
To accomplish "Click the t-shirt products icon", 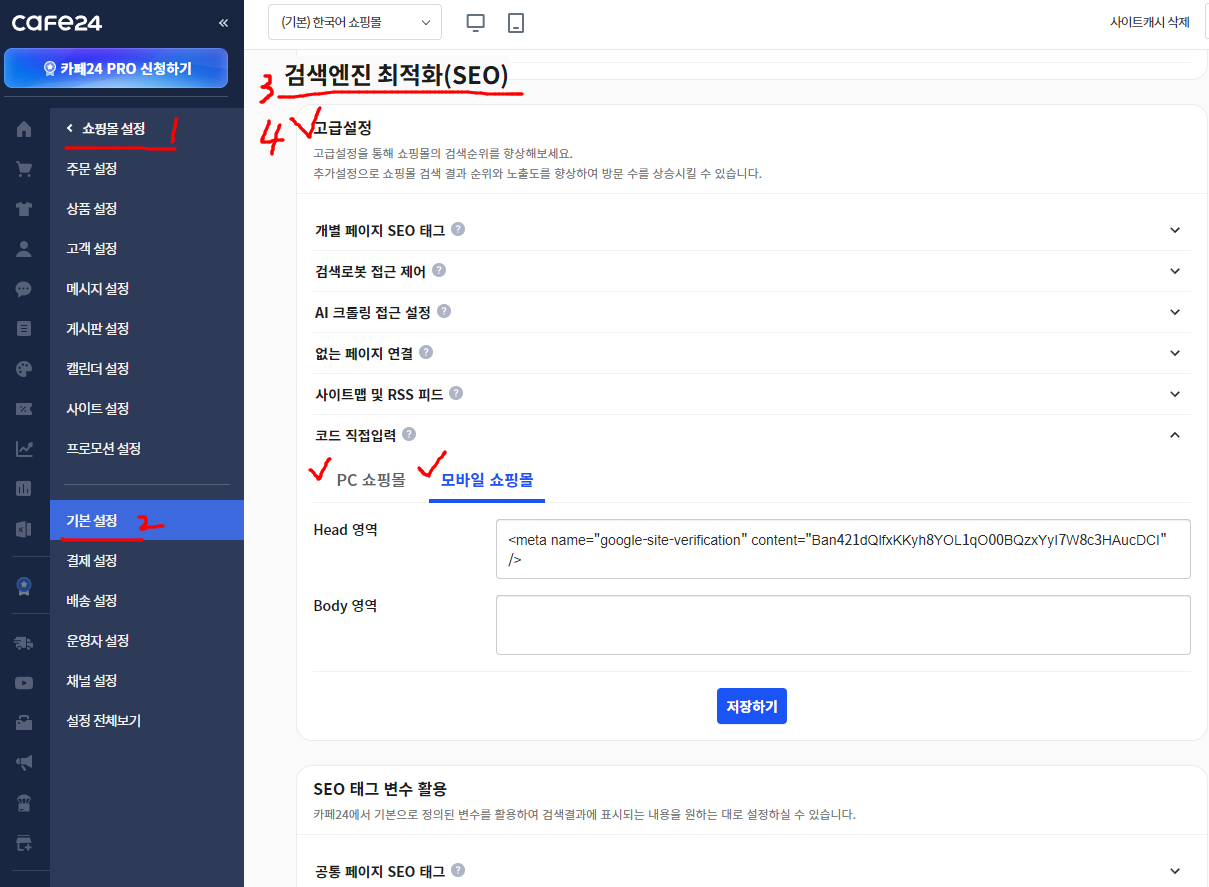I will coord(24,209).
